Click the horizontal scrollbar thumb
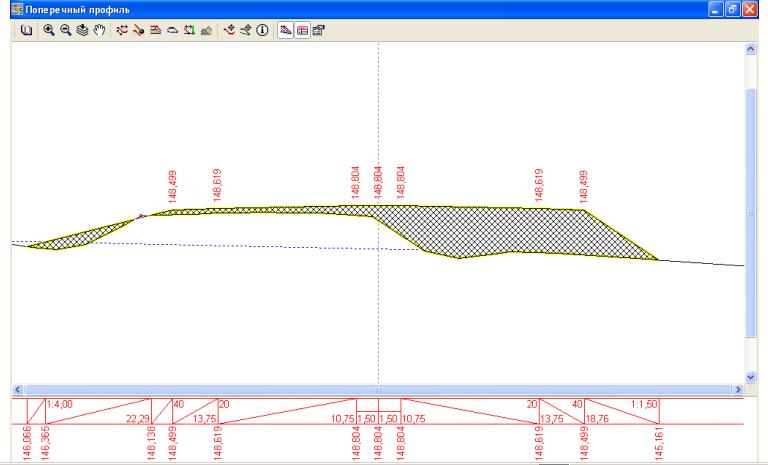This screenshot has width=768, height=465. click(x=376, y=389)
